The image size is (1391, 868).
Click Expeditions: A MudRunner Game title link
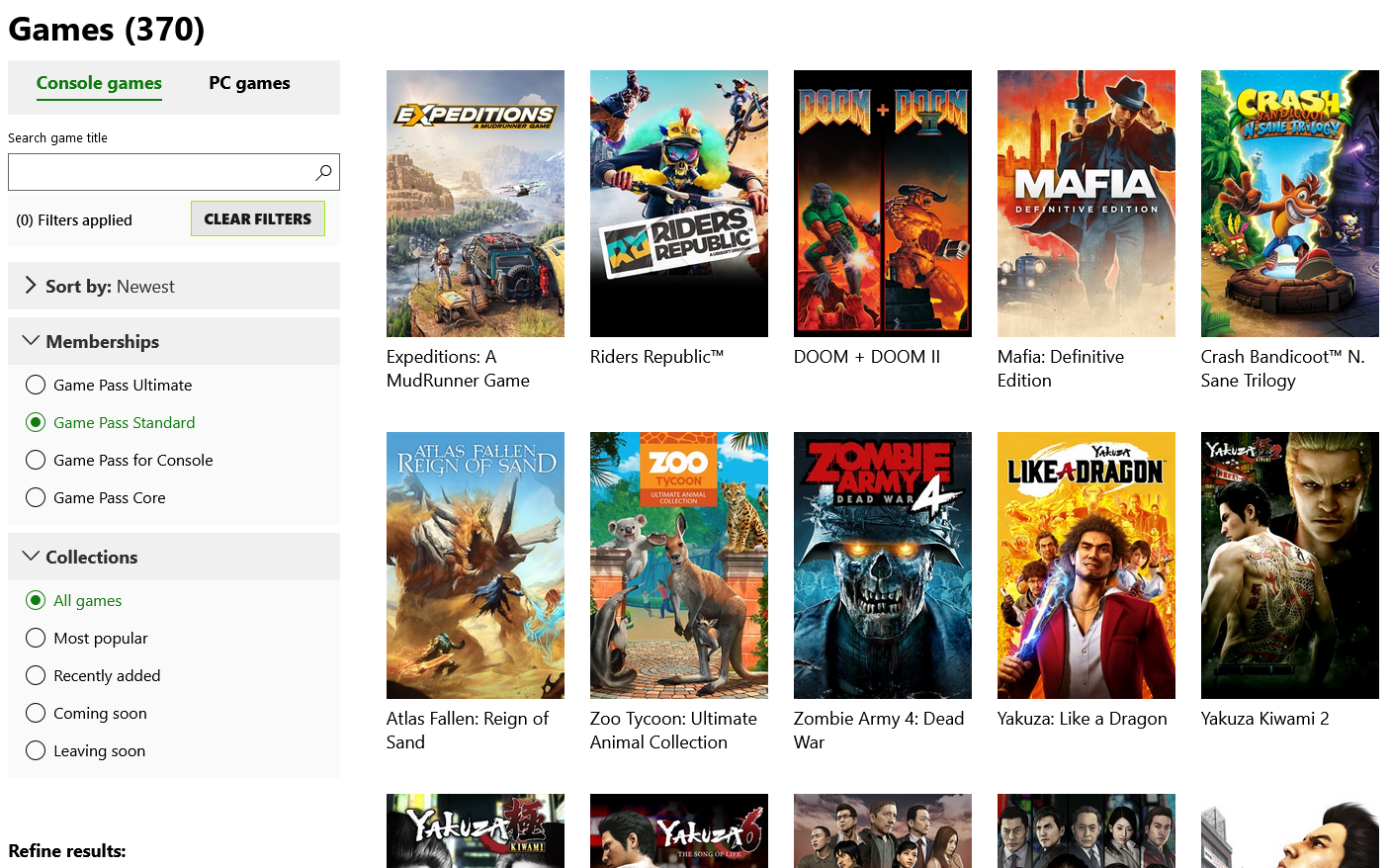(x=458, y=369)
